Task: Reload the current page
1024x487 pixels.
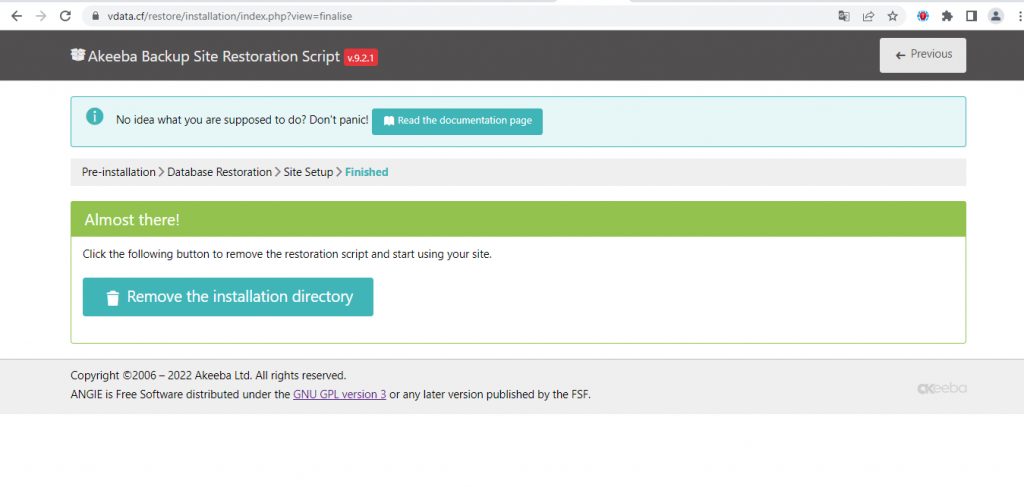Action: [66, 16]
